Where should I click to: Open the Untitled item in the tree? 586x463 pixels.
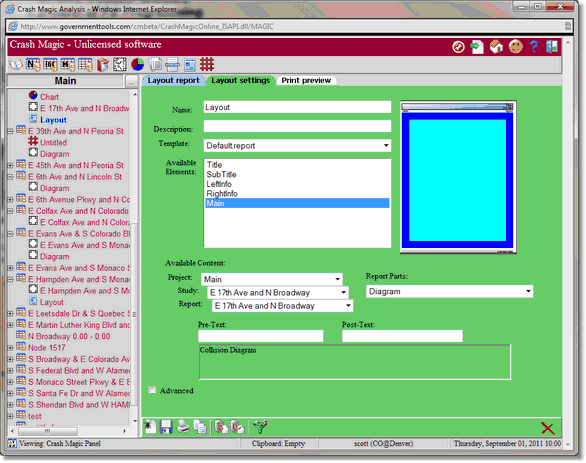tap(53, 143)
